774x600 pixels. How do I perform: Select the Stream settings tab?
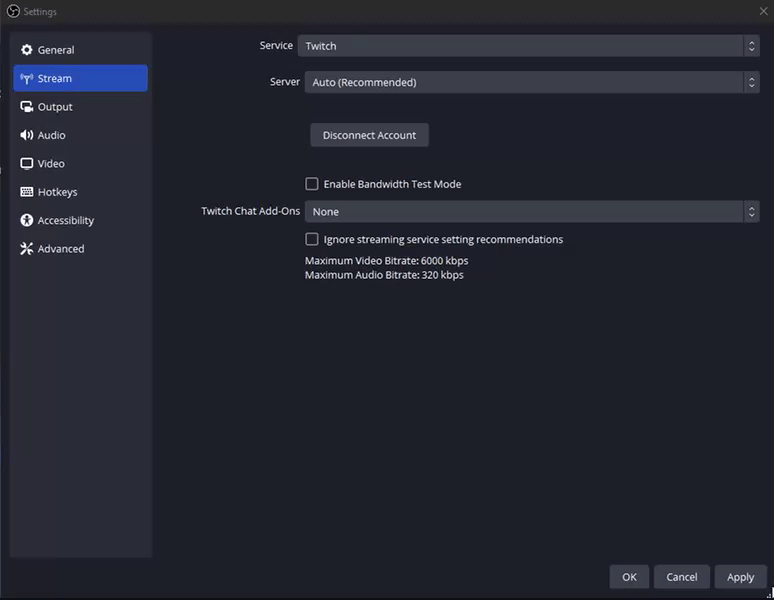pos(80,78)
